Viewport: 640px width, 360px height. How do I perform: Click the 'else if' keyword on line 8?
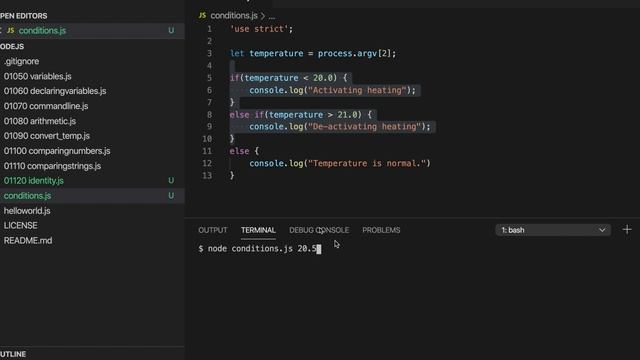[247, 115]
